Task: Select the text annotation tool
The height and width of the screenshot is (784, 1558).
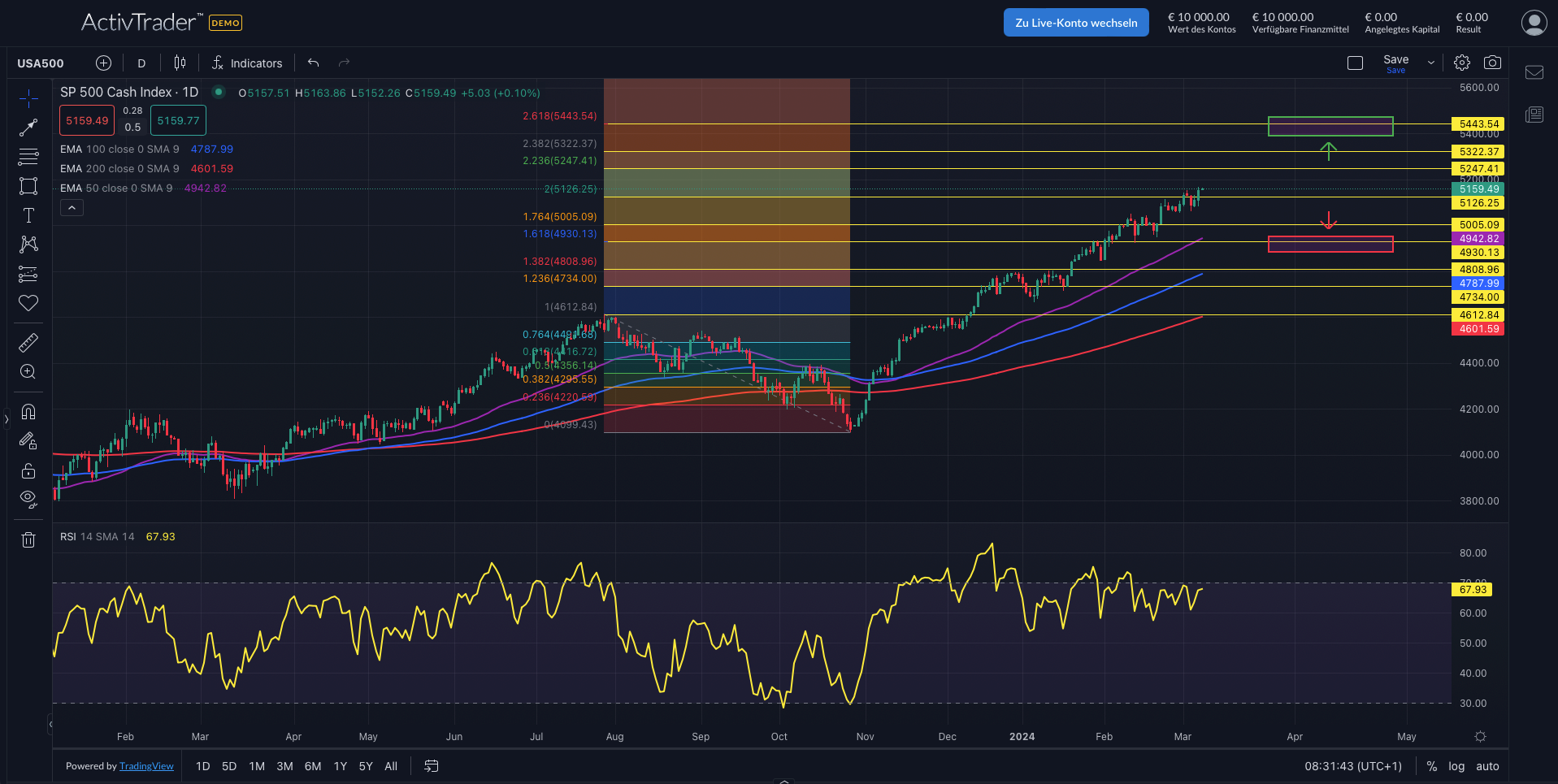Action: pos(28,215)
